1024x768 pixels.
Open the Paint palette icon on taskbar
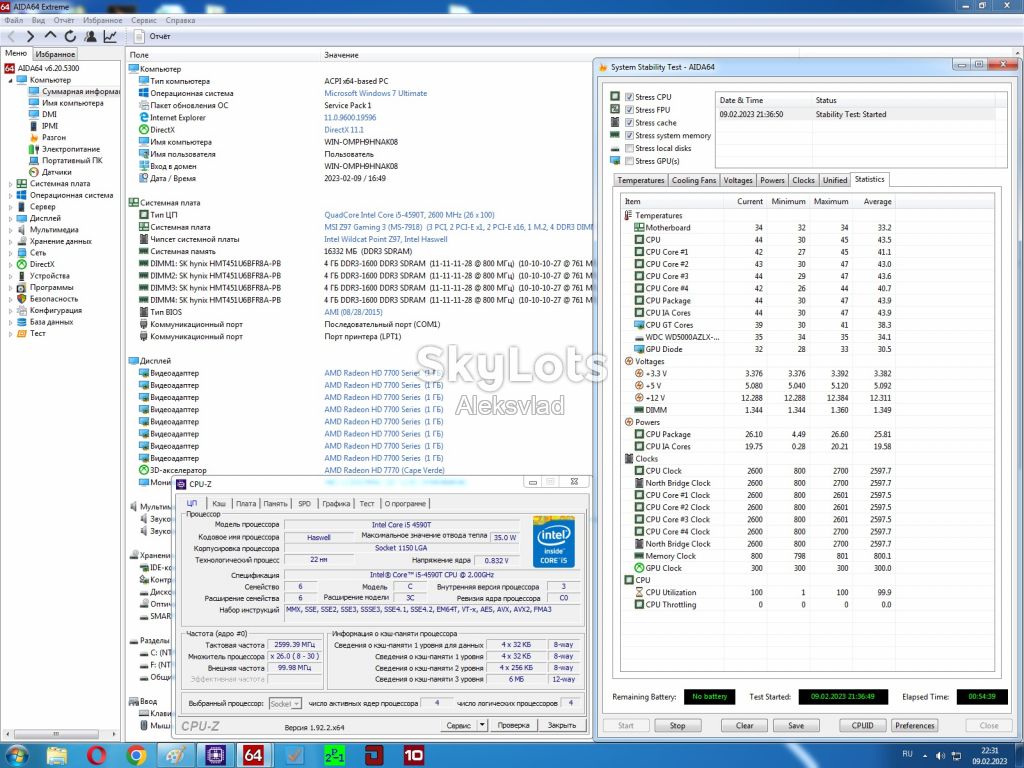pos(175,756)
